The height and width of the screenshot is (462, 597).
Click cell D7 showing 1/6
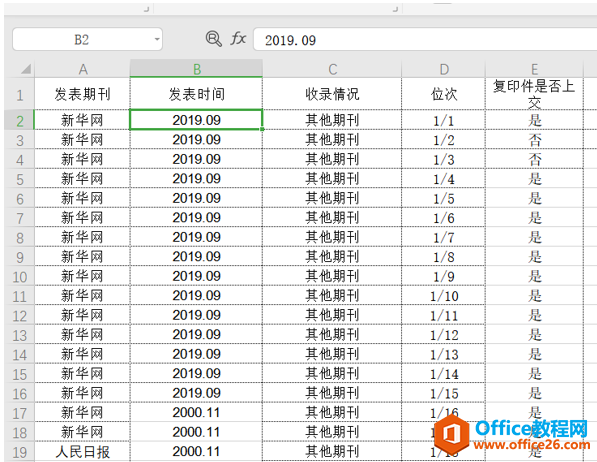click(444, 218)
